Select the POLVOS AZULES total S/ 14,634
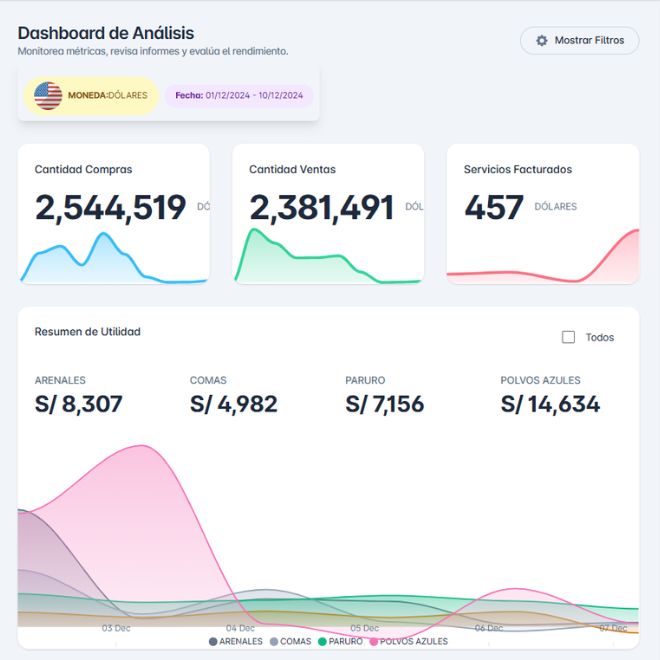The height and width of the screenshot is (660, 660). (550, 404)
